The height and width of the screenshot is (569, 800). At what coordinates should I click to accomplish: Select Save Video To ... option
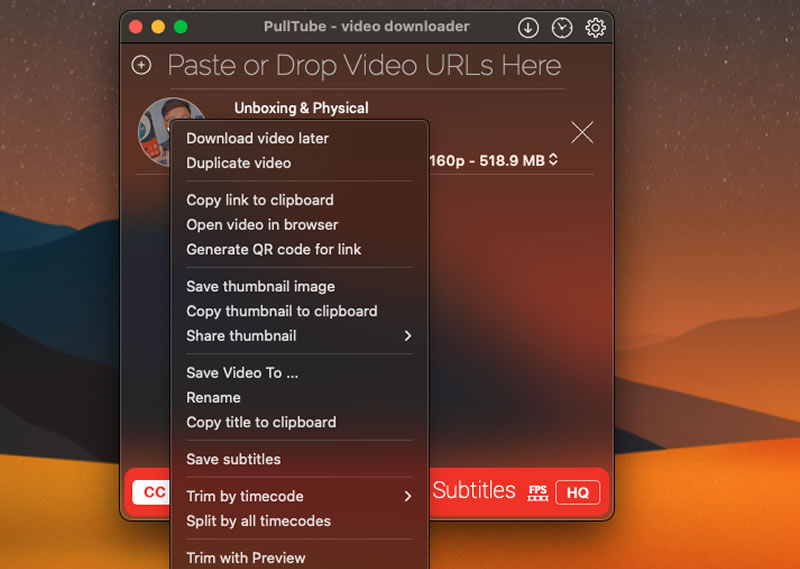click(x=299, y=373)
